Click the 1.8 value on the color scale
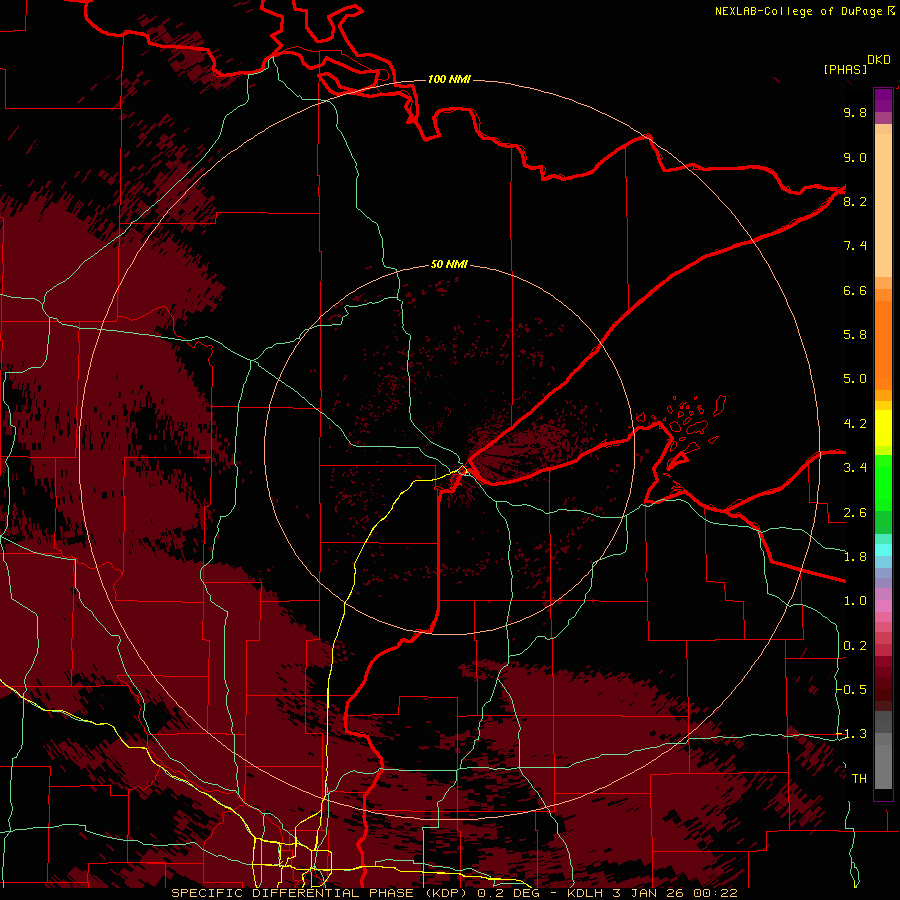The image size is (900, 900). pos(855,557)
